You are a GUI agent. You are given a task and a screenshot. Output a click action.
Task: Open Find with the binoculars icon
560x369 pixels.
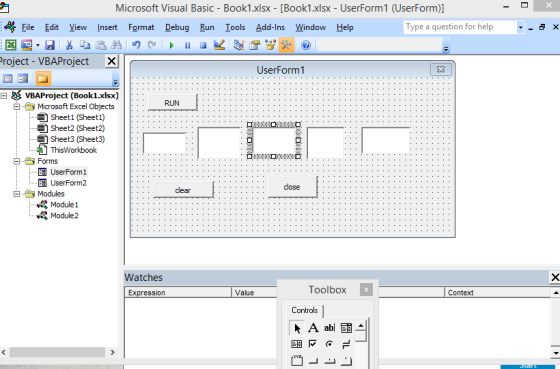(116, 45)
